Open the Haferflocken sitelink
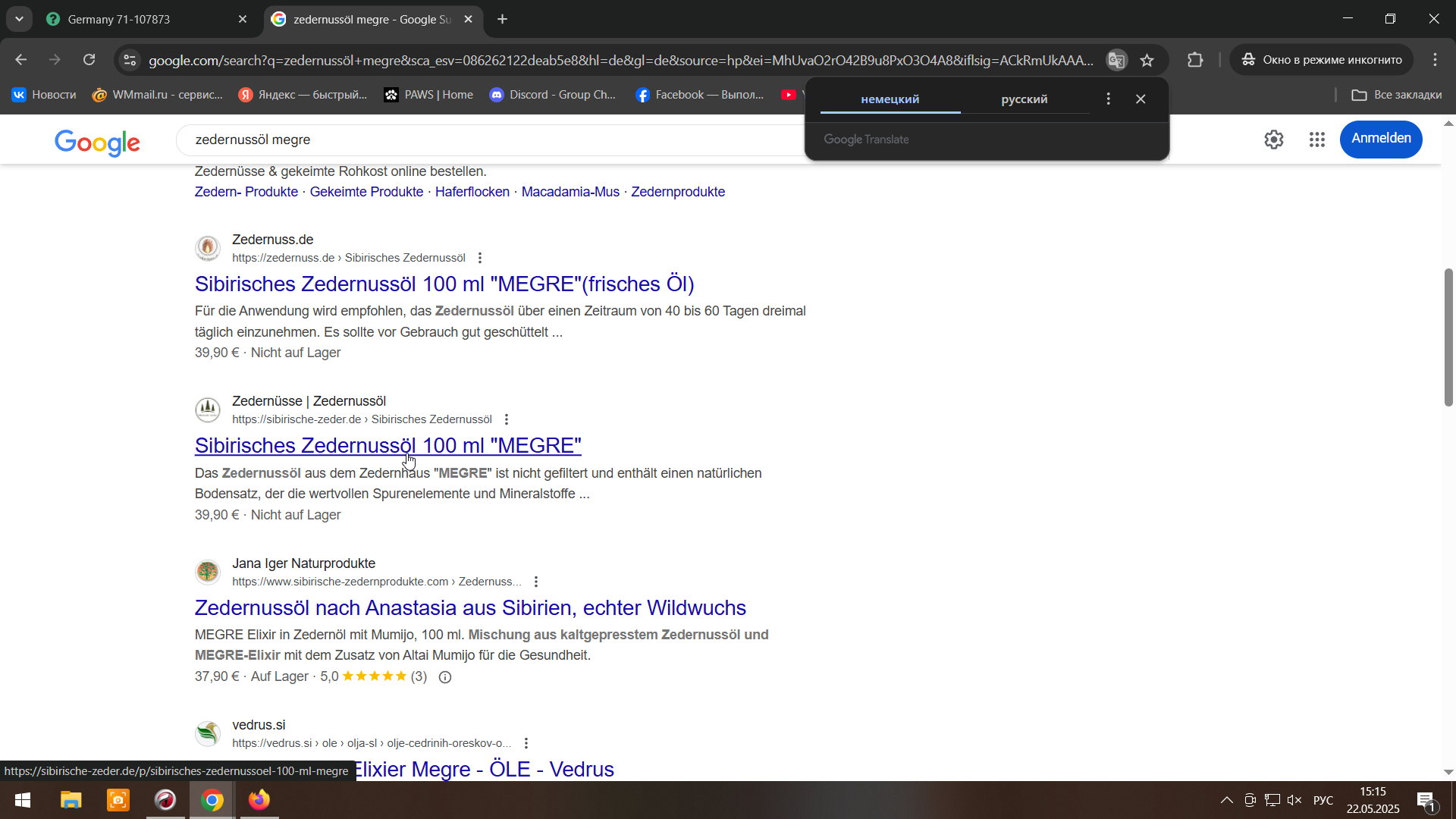Screen dimensions: 1456x819 472,192
